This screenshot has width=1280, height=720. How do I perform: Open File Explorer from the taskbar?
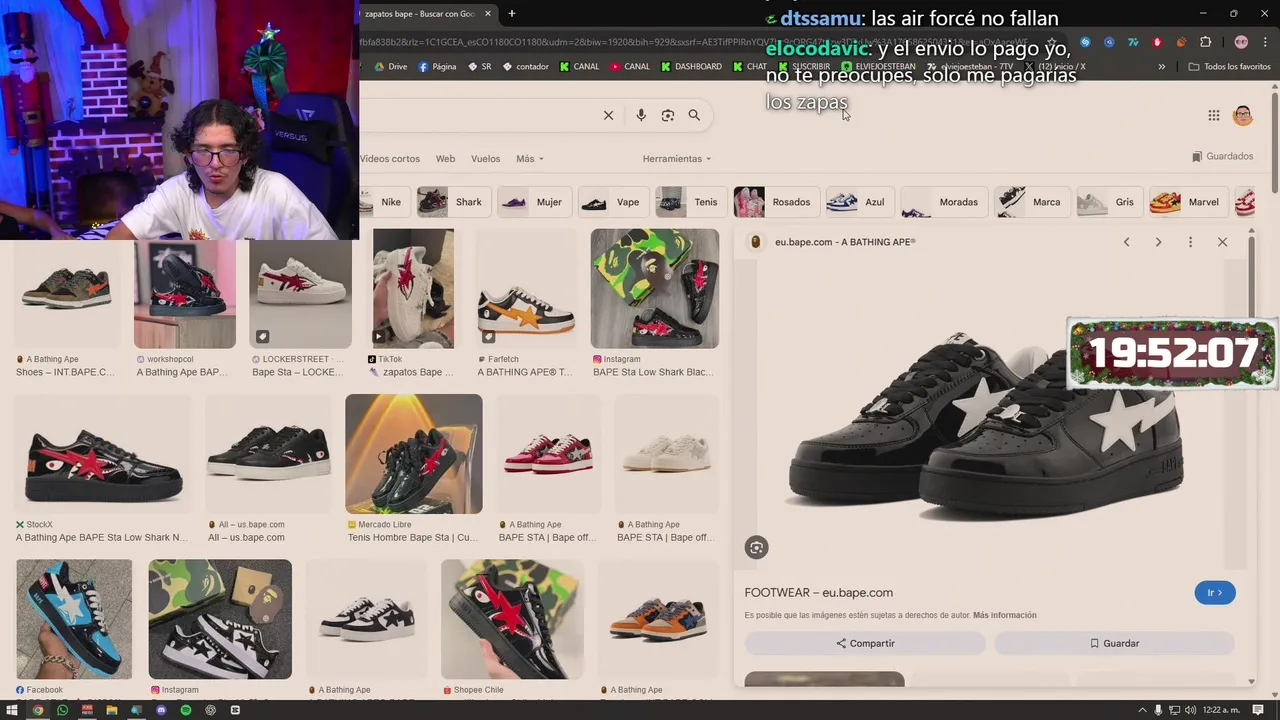tap(112, 710)
